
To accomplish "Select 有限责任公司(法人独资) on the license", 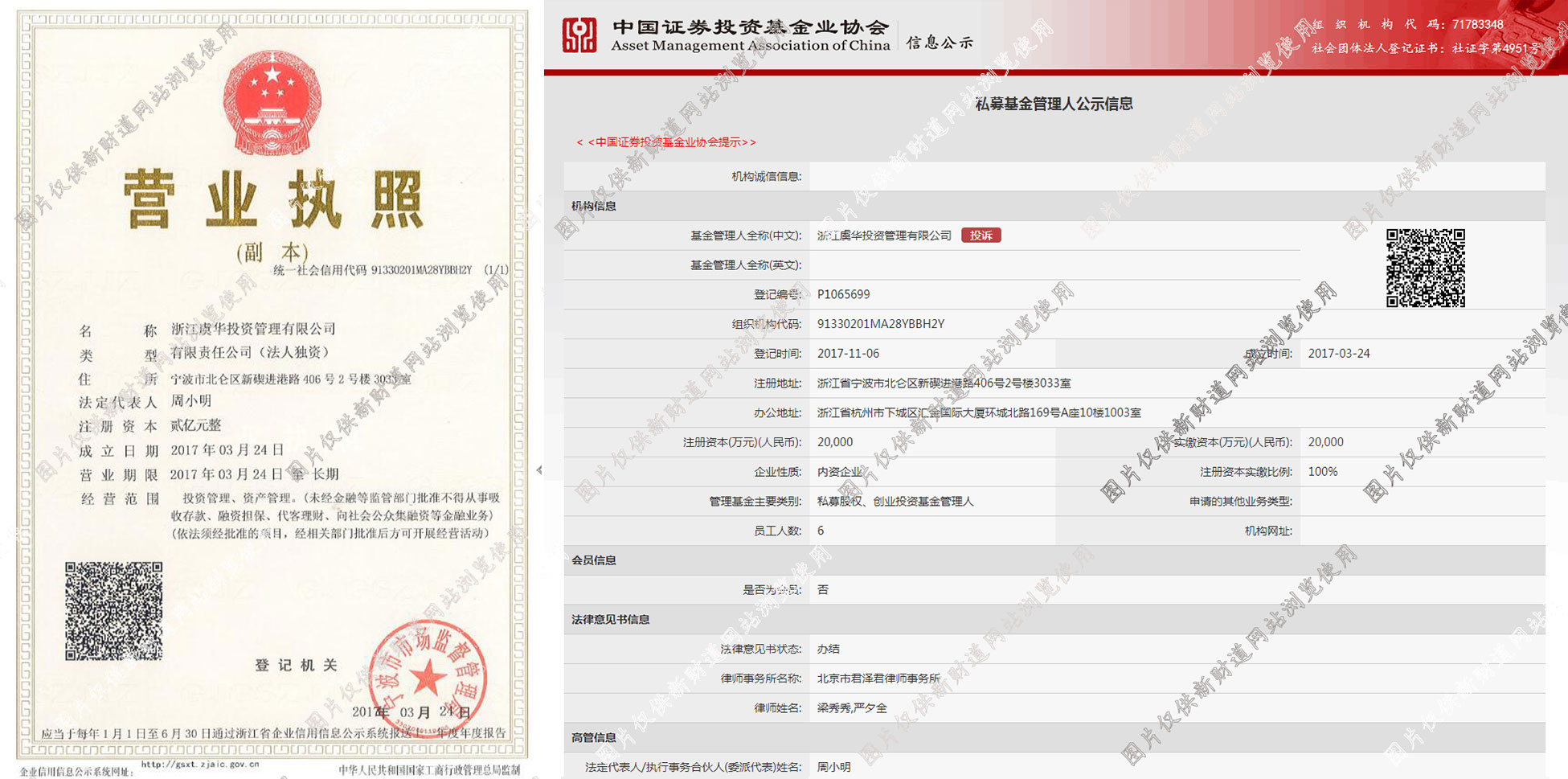I will [250, 353].
